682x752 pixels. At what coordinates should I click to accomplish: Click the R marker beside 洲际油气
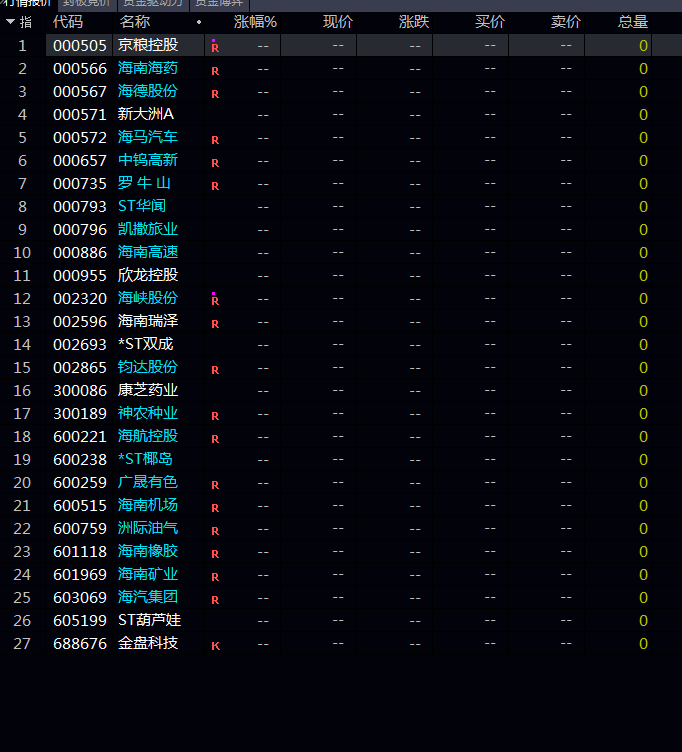point(215,531)
